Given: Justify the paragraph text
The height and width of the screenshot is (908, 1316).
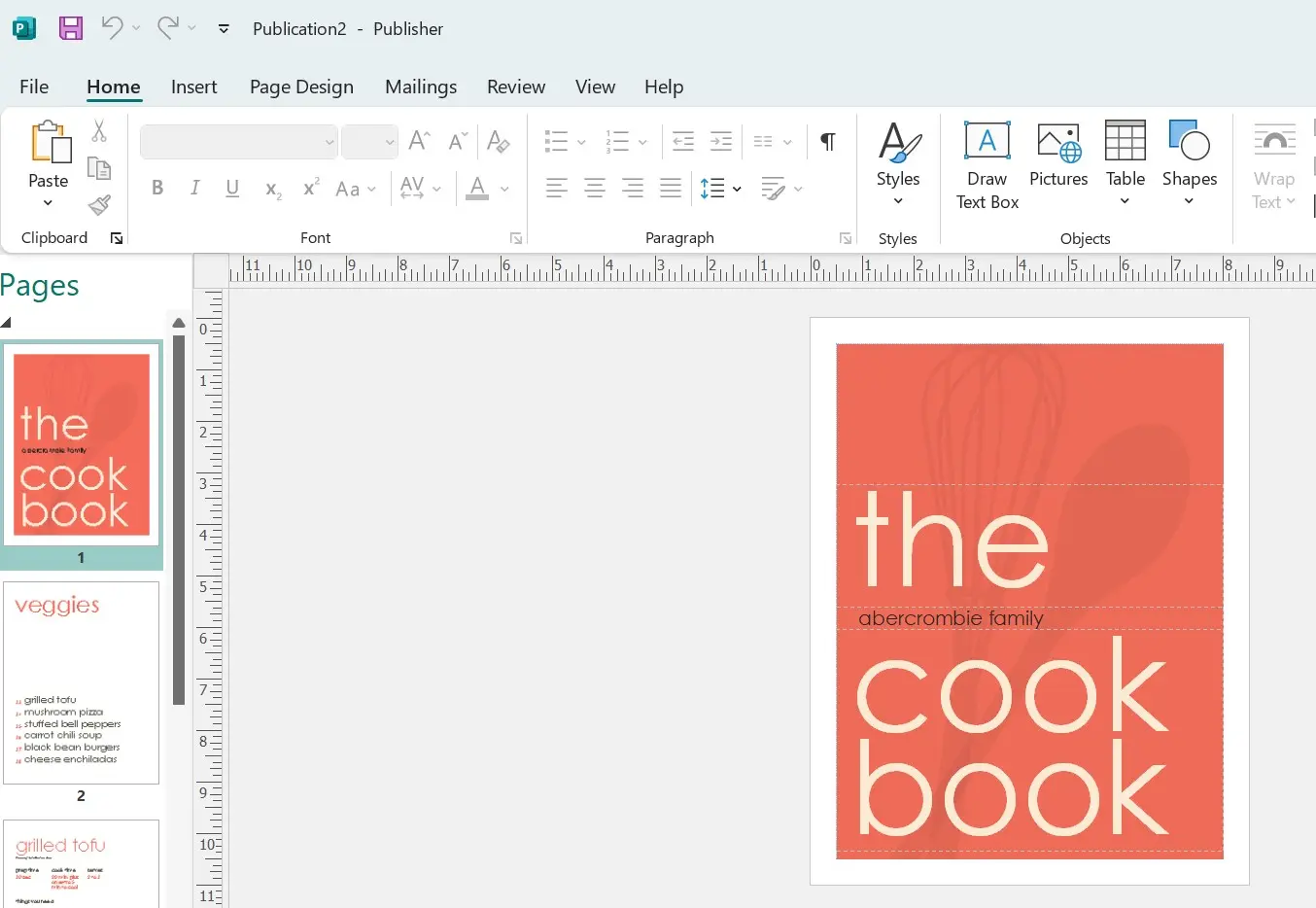Looking at the screenshot, I should click(671, 188).
